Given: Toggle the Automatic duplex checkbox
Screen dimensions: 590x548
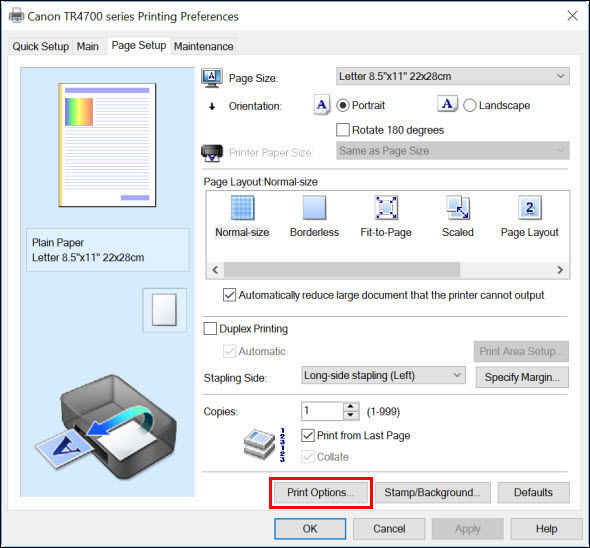Looking at the screenshot, I should click(x=229, y=351).
